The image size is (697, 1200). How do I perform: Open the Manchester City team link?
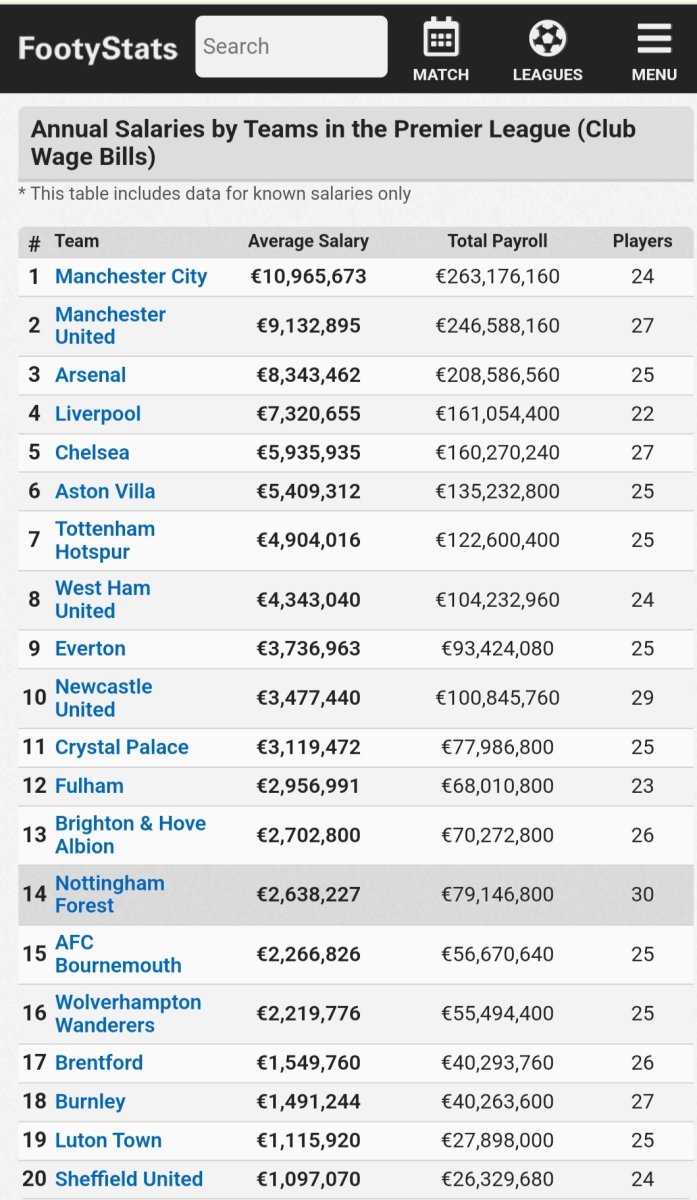tap(131, 277)
